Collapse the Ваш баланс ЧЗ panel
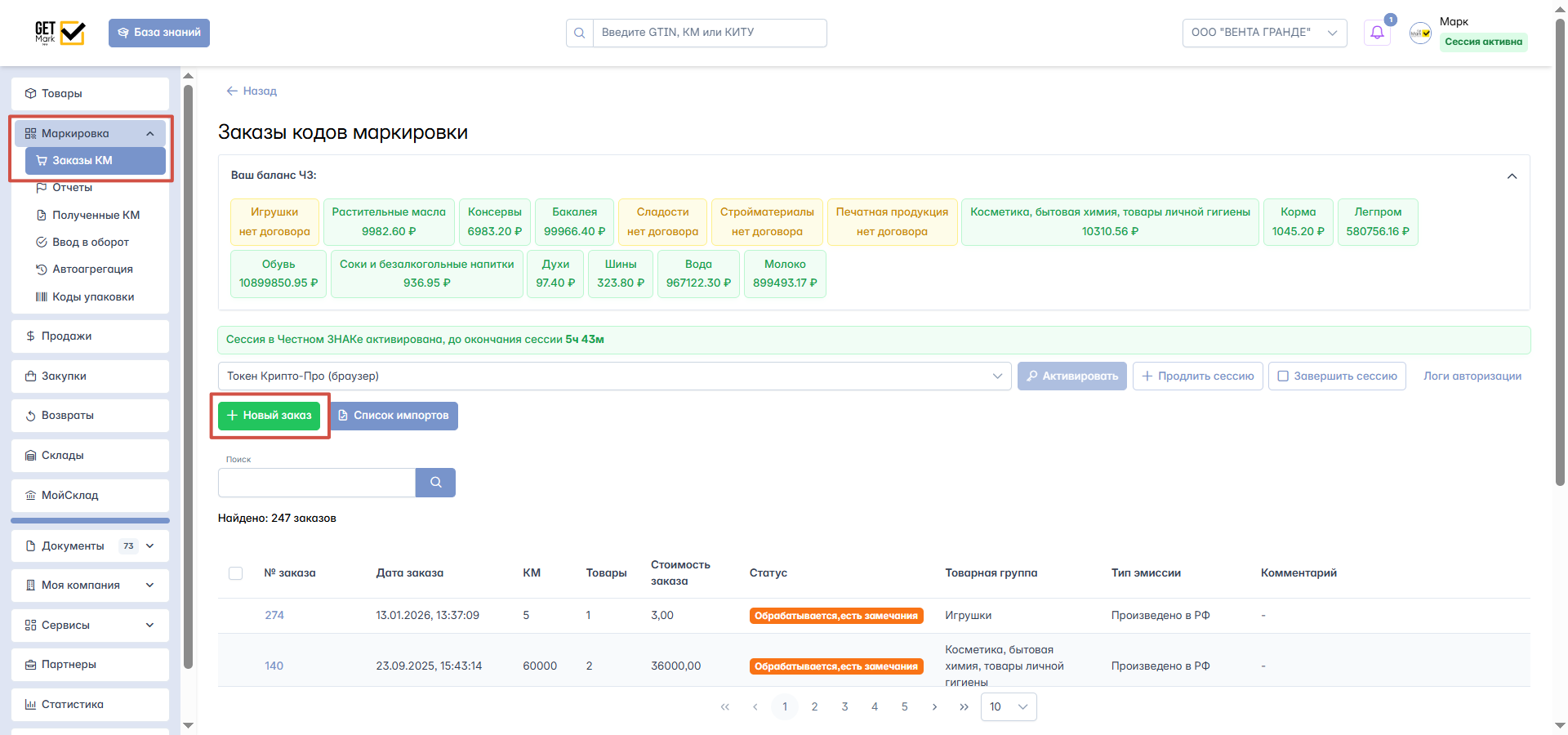 [x=1512, y=176]
